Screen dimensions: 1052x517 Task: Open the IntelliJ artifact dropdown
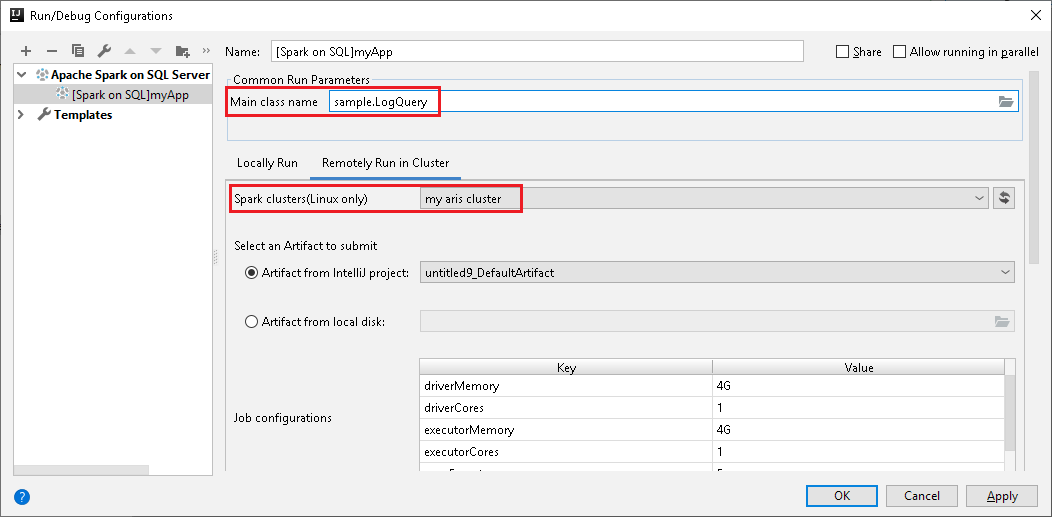(x=717, y=273)
